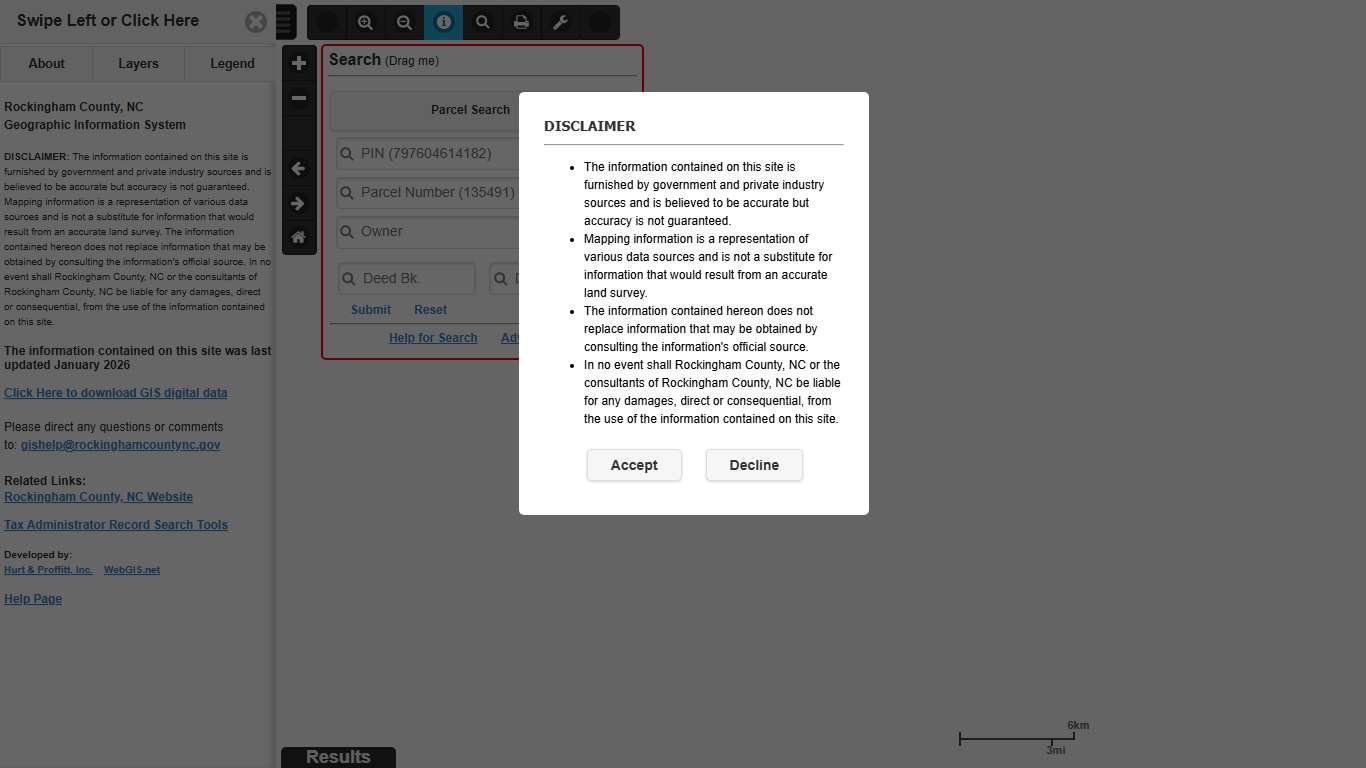The height and width of the screenshot is (768, 1366).
Task: Go to next map extent arrow
Action: pyautogui.click(x=299, y=204)
